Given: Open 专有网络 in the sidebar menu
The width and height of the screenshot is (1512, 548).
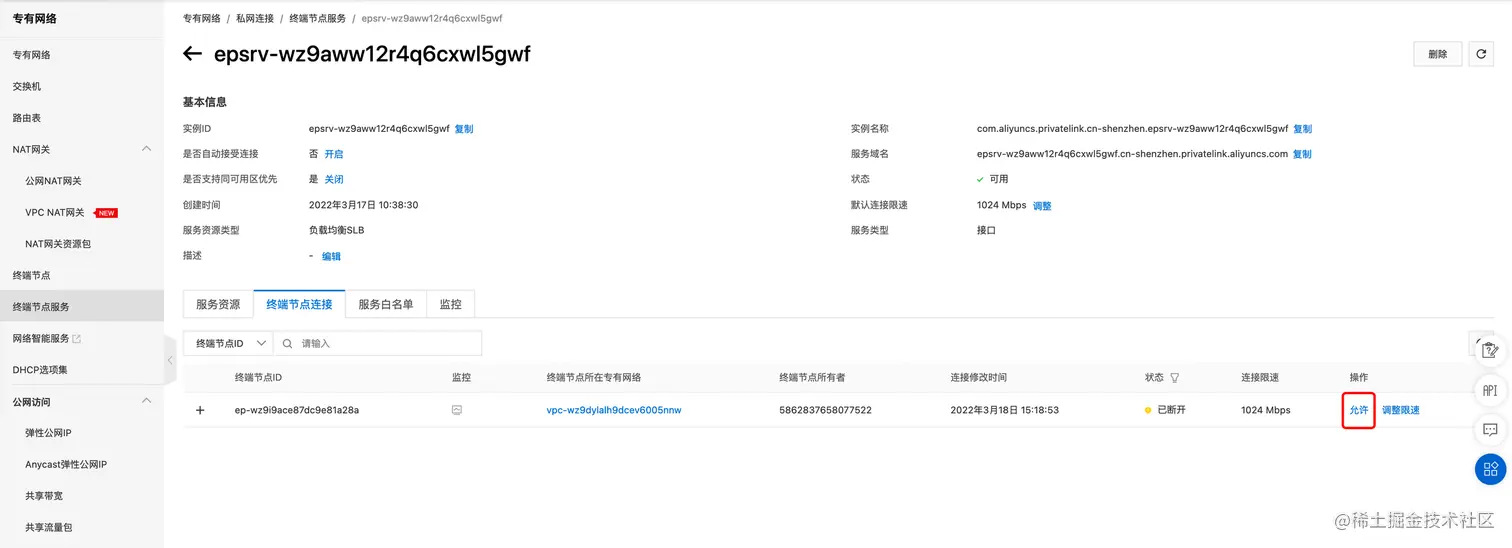Looking at the screenshot, I should tap(31, 55).
